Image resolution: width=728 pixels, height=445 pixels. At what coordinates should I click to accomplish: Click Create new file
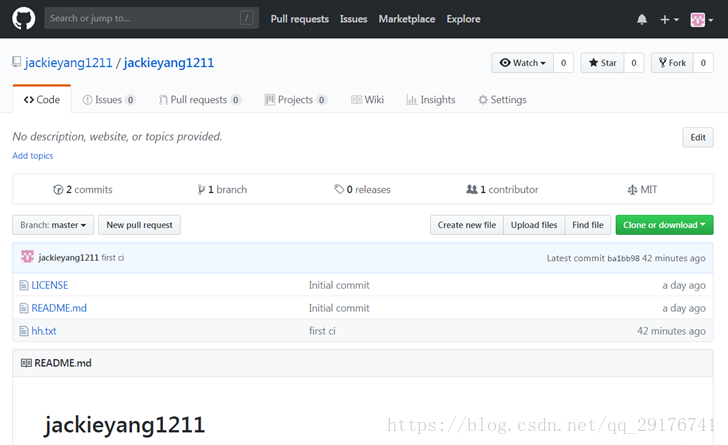[467, 225]
